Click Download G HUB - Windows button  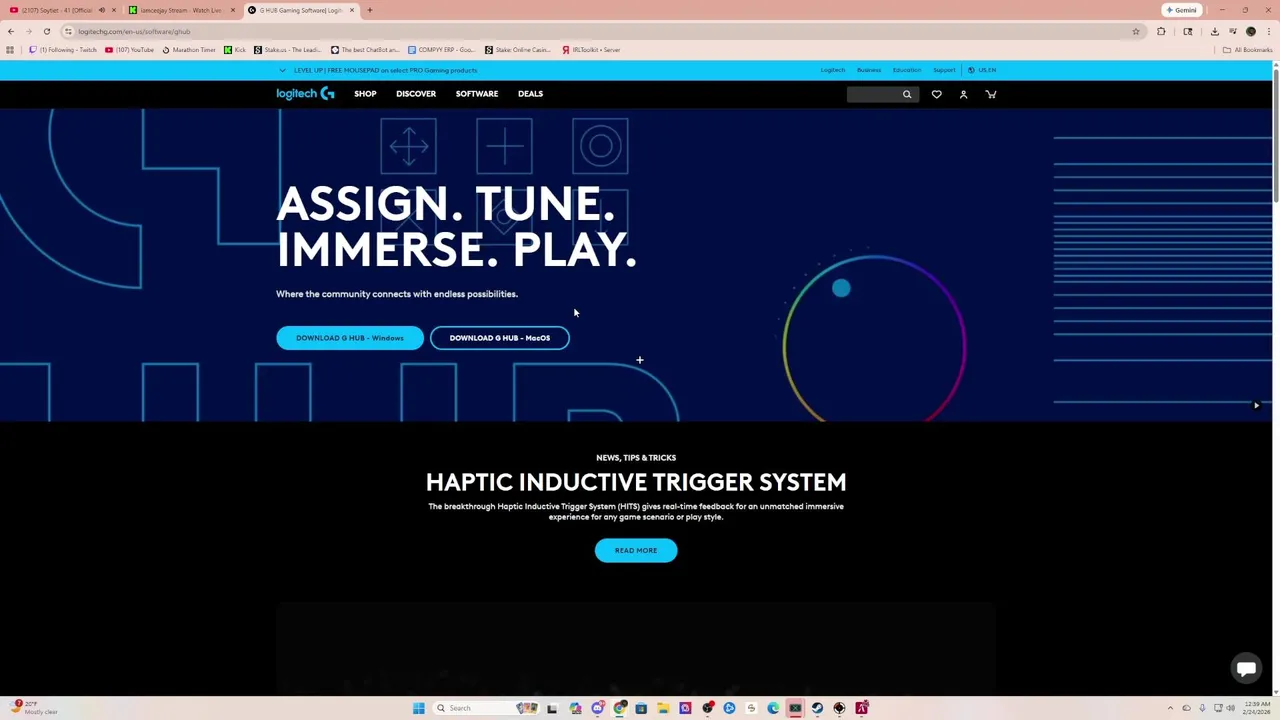click(350, 338)
